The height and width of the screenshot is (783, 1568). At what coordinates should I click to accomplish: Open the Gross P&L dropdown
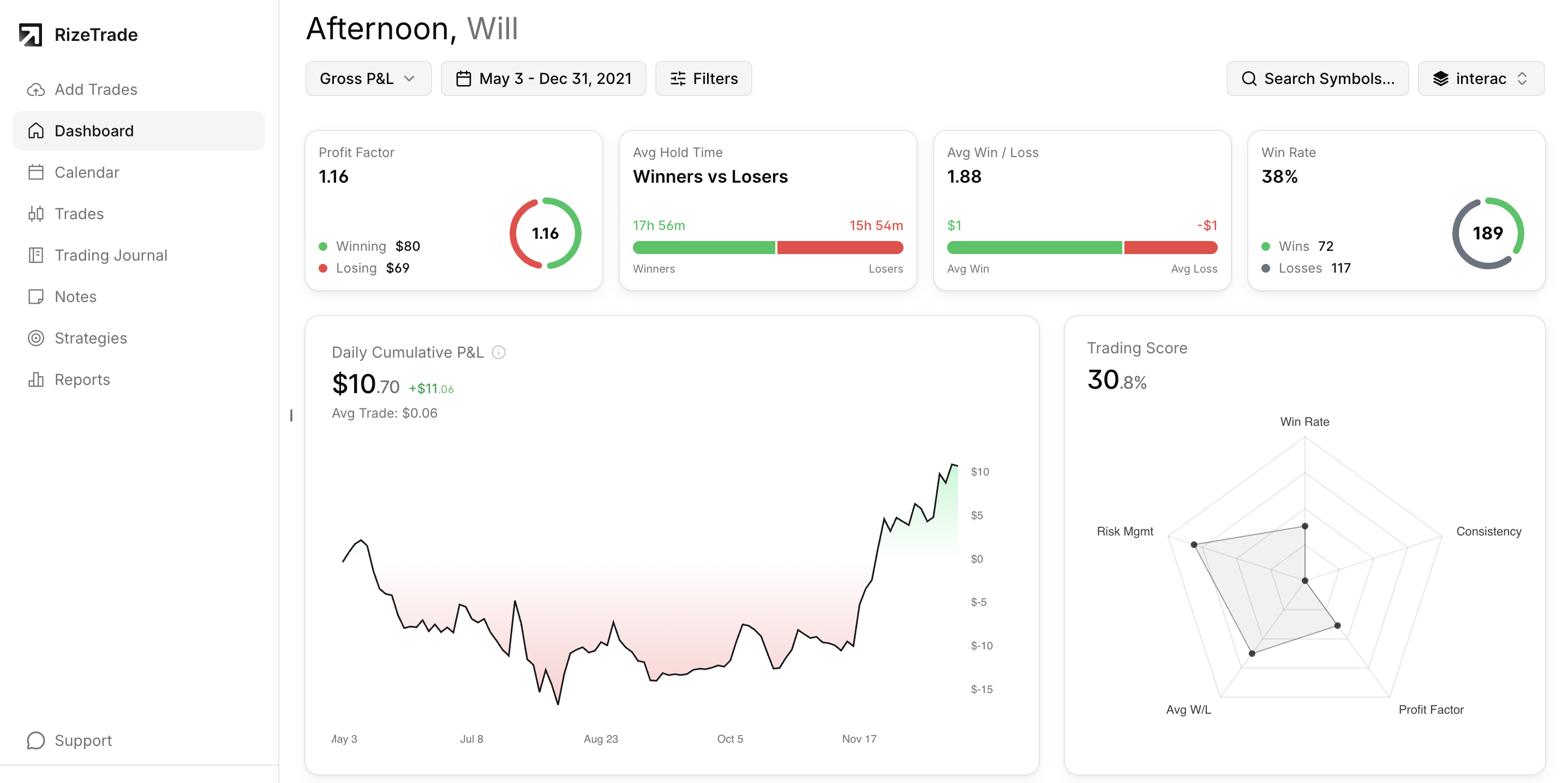[368, 79]
